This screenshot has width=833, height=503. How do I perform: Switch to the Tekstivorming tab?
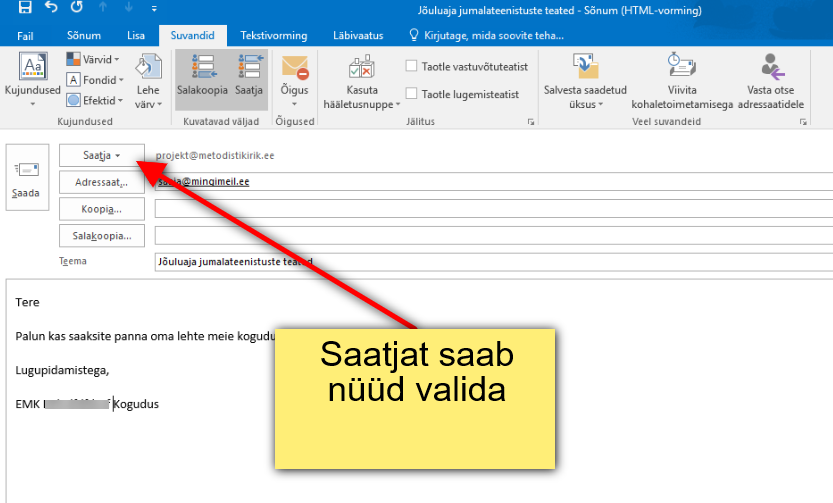pos(273,35)
